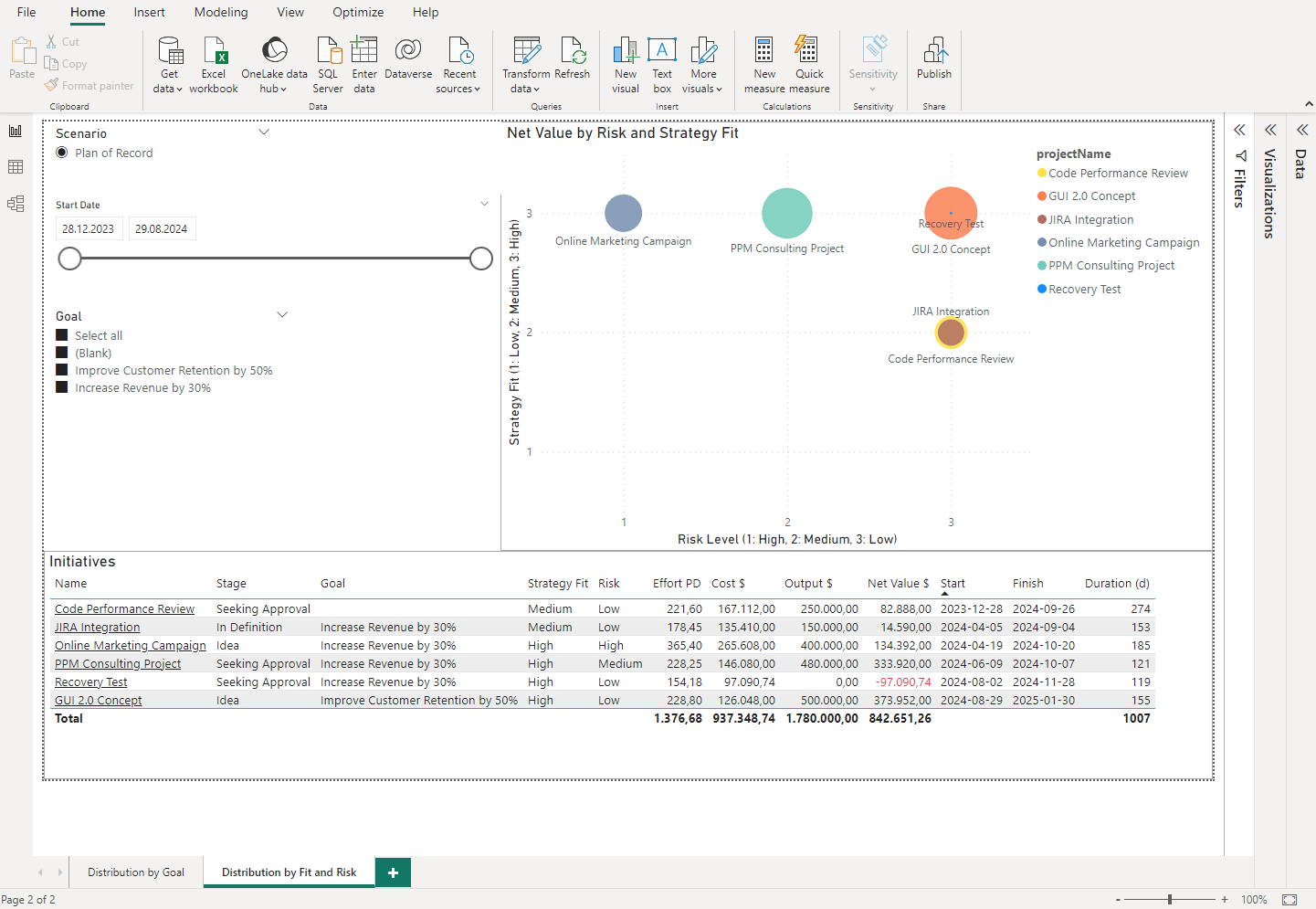
Task: Open the Scenario dropdown
Action: tap(264, 132)
